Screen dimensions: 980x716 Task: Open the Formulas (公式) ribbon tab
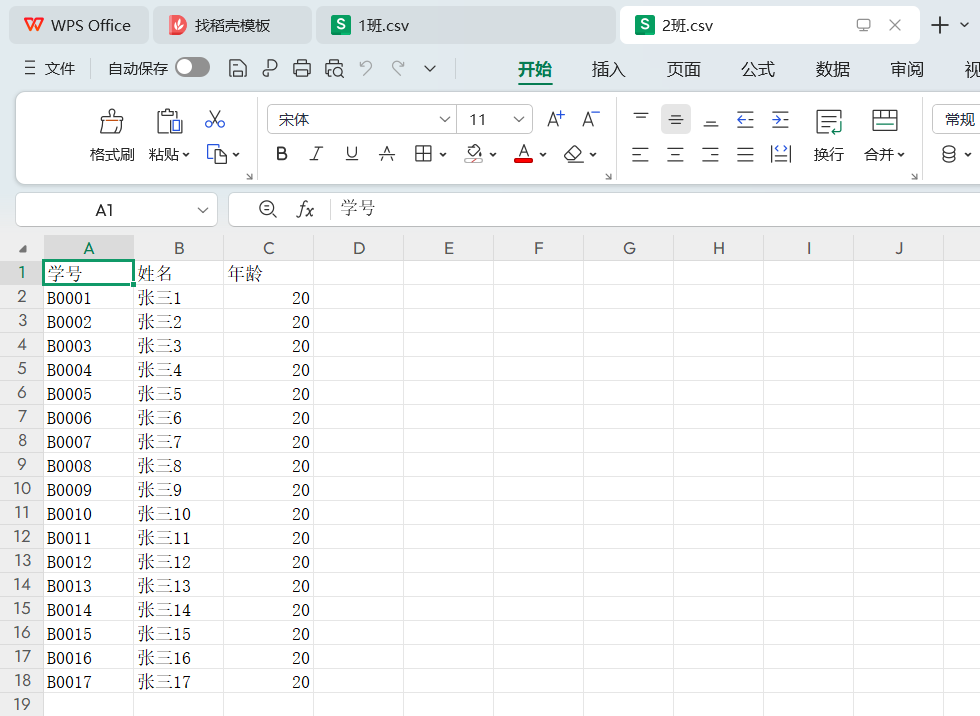coord(758,69)
